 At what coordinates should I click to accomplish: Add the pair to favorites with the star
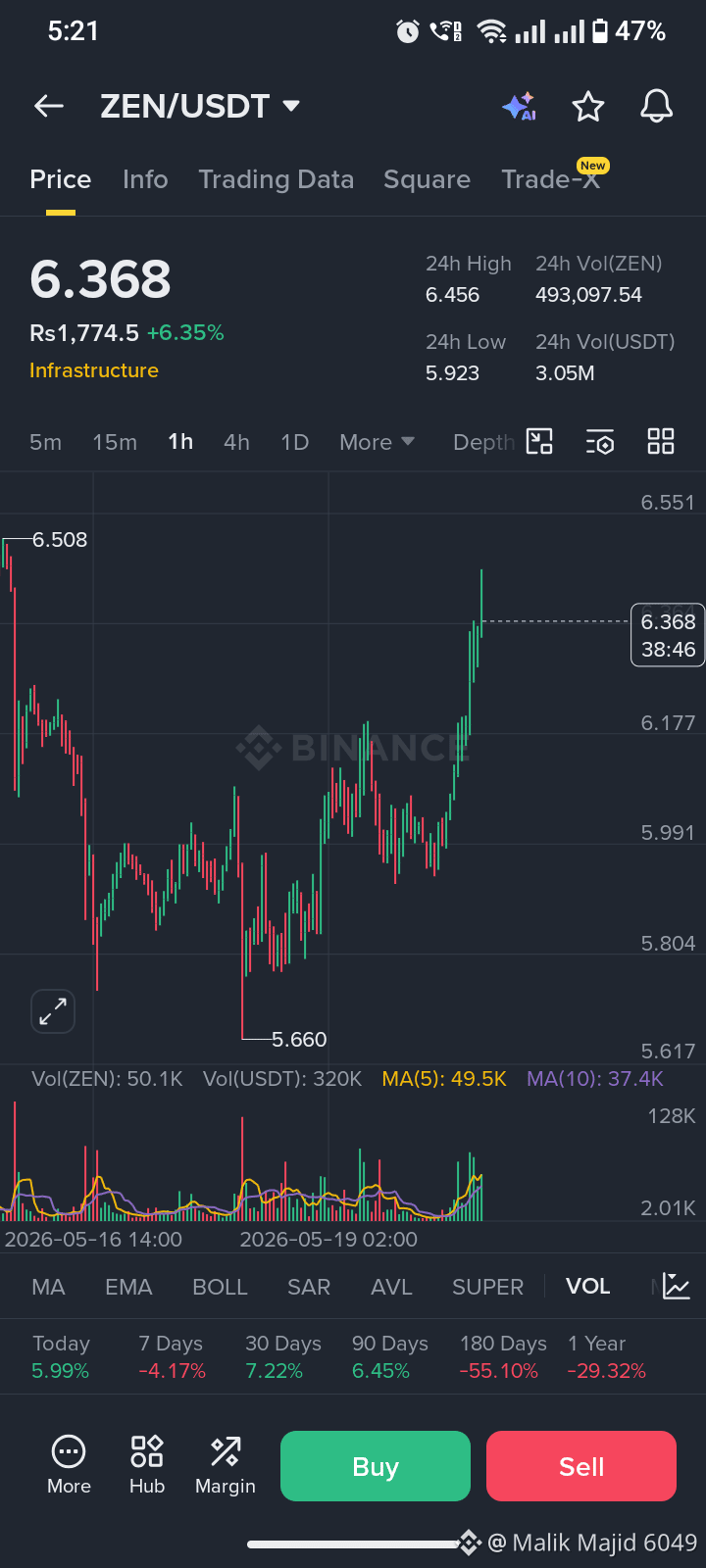[588, 106]
